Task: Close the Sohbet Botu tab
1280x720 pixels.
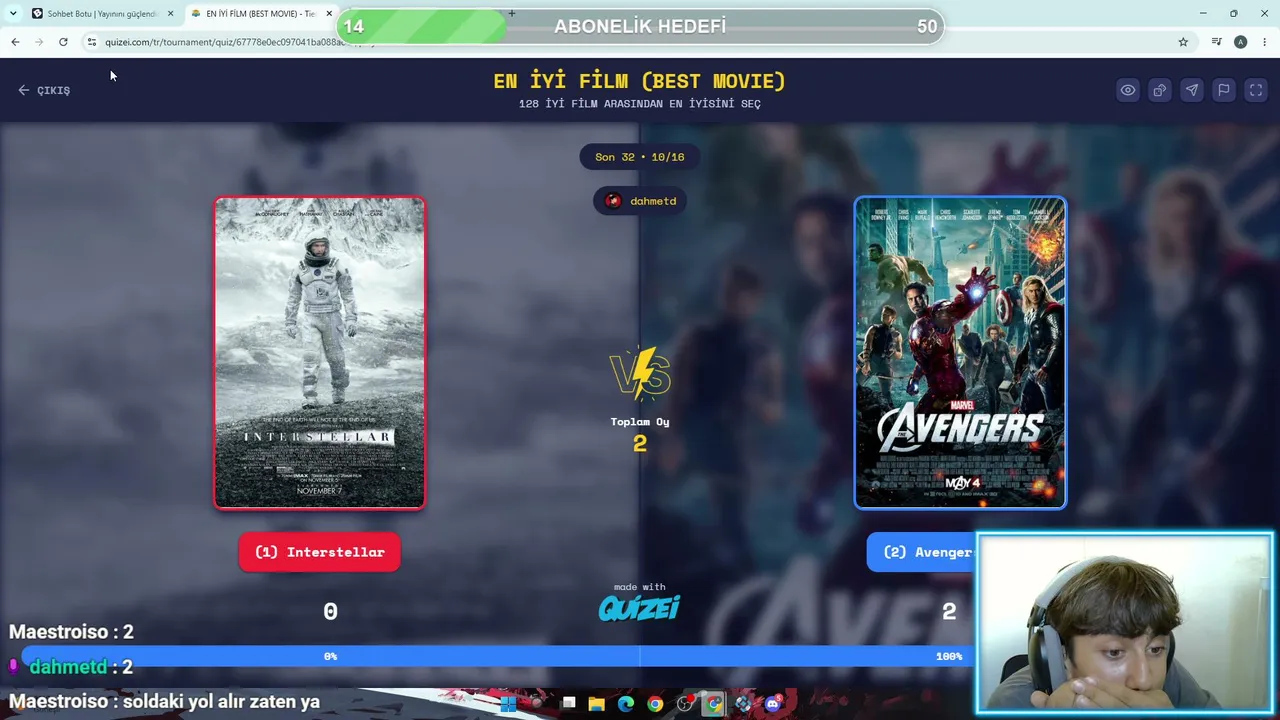Action: tap(170, 14)
